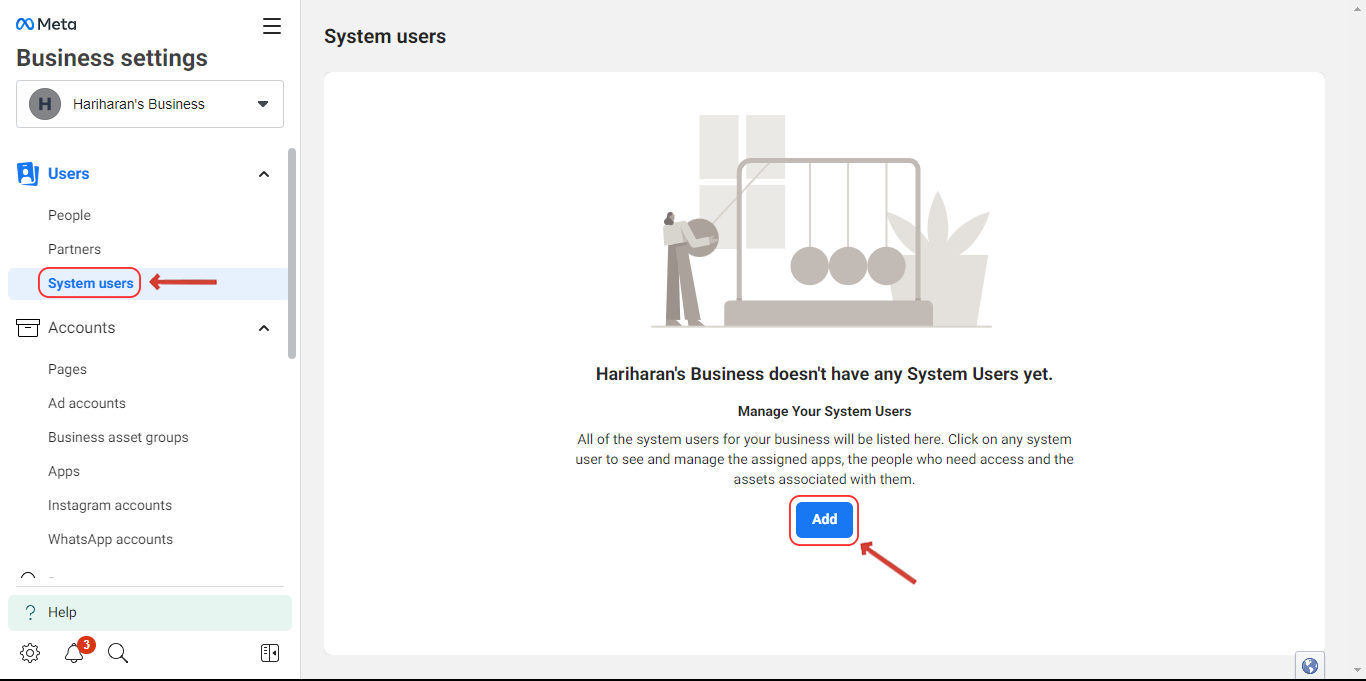Image resolution: width=1366 pixels, height=681 pixels.
Task: Click Add to create system user
Action: pos(824,520)
